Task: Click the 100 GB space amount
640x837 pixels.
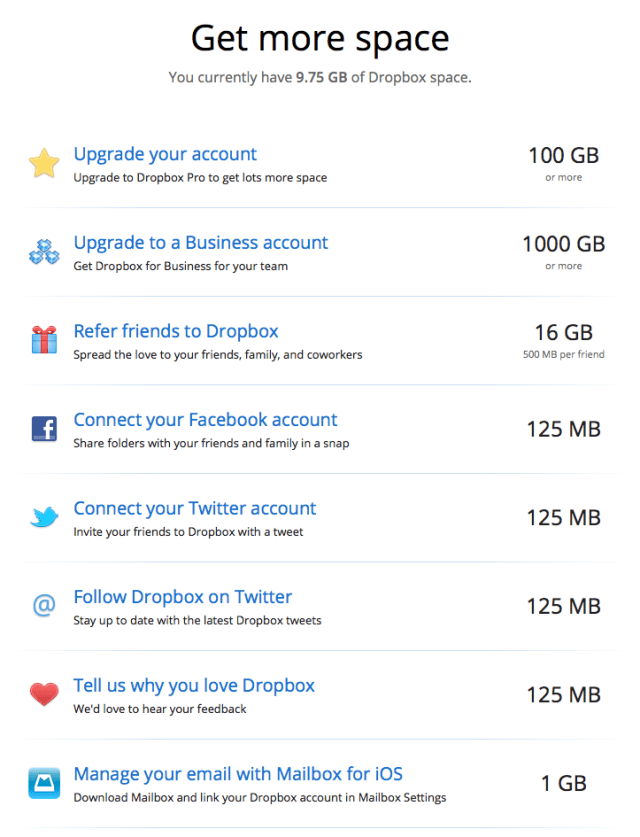Action: tap(563, 156)
